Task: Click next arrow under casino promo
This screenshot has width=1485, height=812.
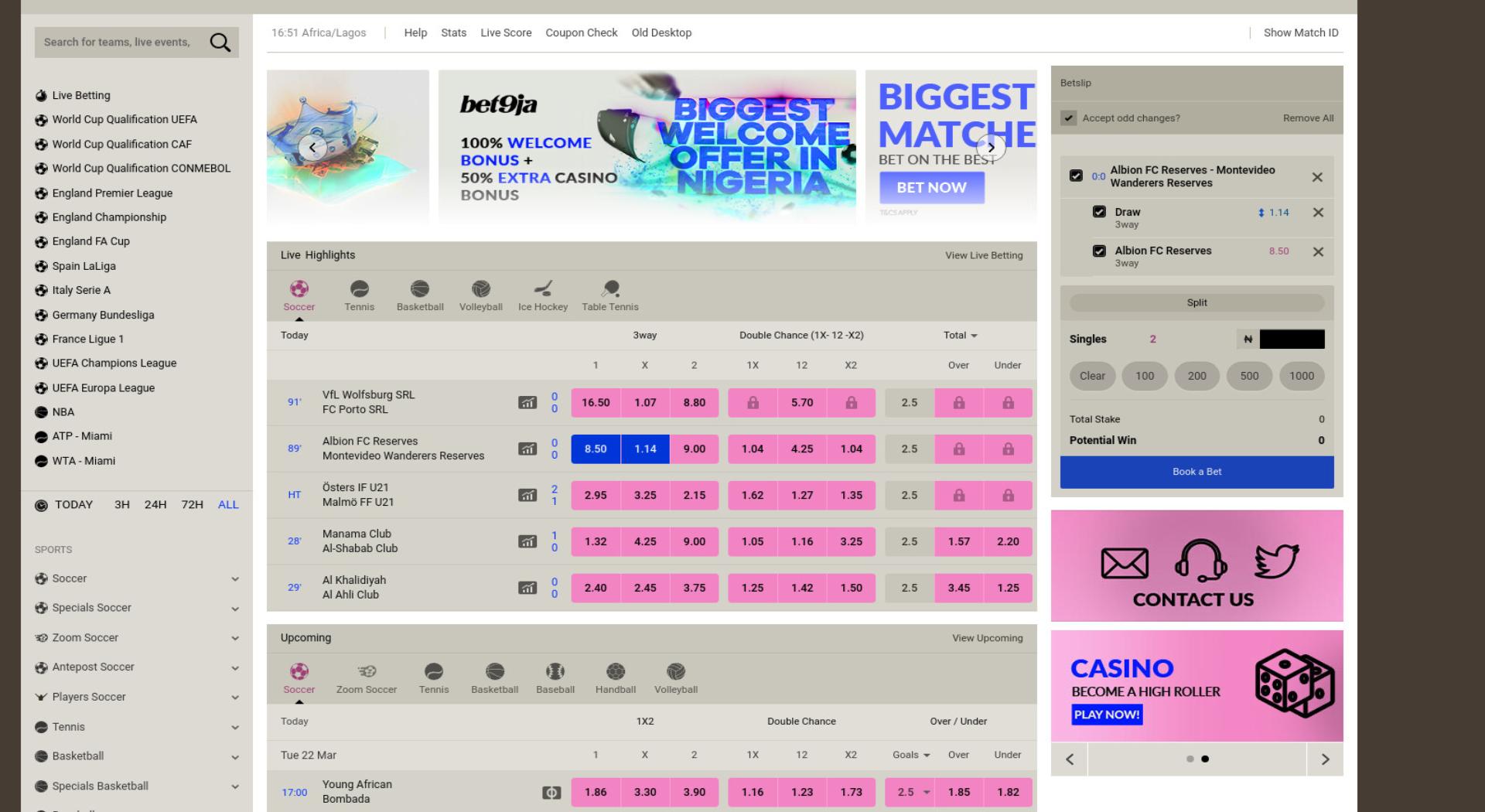Action: pyautogui.click(x=1325, y=759)
